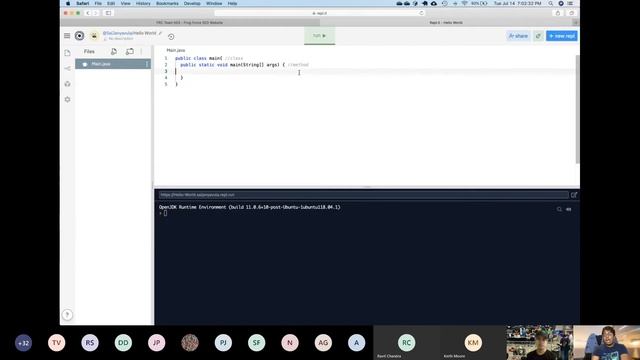Add a new file in Files panel
The width and height of the screenshot is (640, 360).
tap(114, 51)
